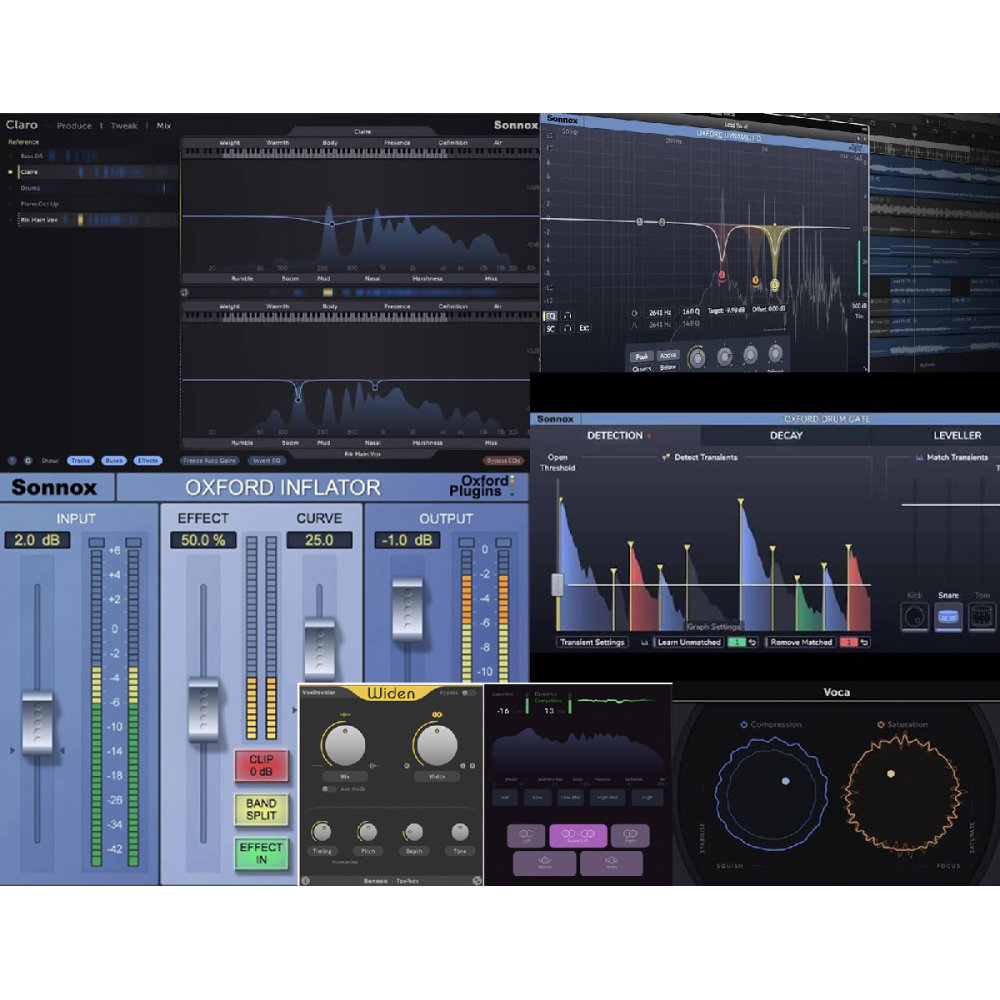Click the Inflator INPUT fader handle
Viewport: 1000px width, 1000px height.
pyautogui.click(x=37, y=723)
